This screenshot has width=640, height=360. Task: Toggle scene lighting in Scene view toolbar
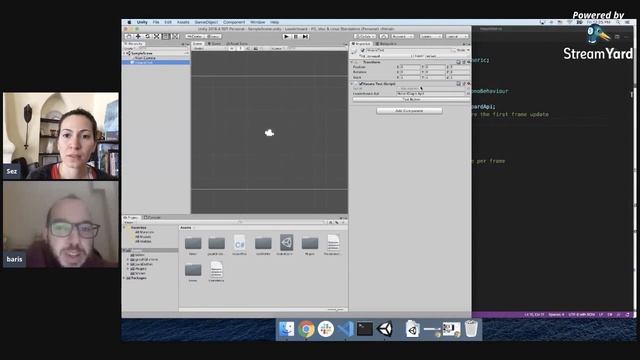pyautogui.click(x=241, y=48)
